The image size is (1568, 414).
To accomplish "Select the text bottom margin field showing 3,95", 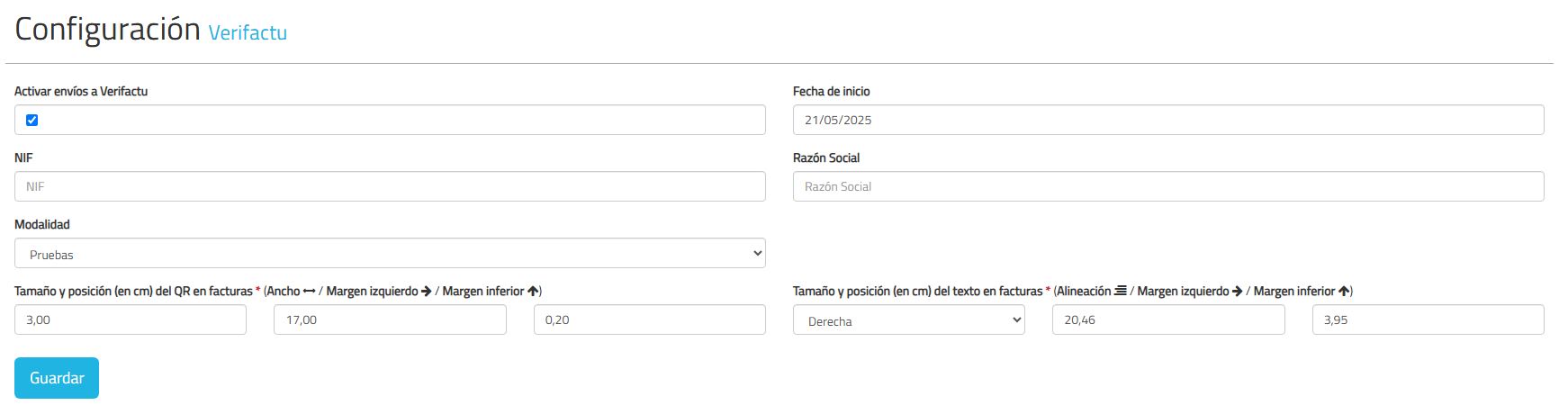I will pos(1428,320).
